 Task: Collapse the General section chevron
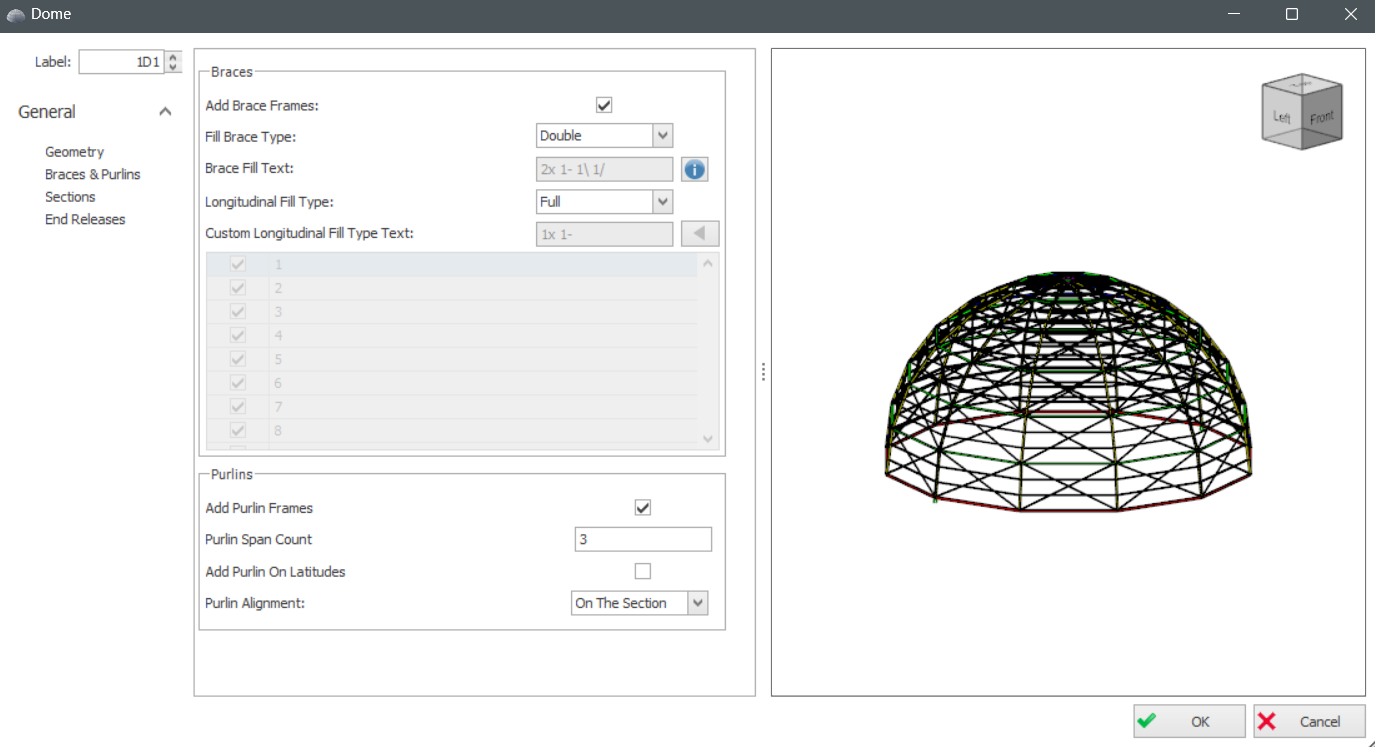[x=165, y=112]
